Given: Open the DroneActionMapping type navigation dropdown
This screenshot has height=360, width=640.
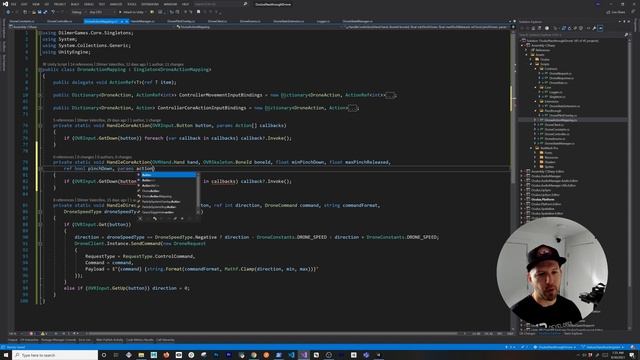Looking at the screenshot, I should pos(260,27).
